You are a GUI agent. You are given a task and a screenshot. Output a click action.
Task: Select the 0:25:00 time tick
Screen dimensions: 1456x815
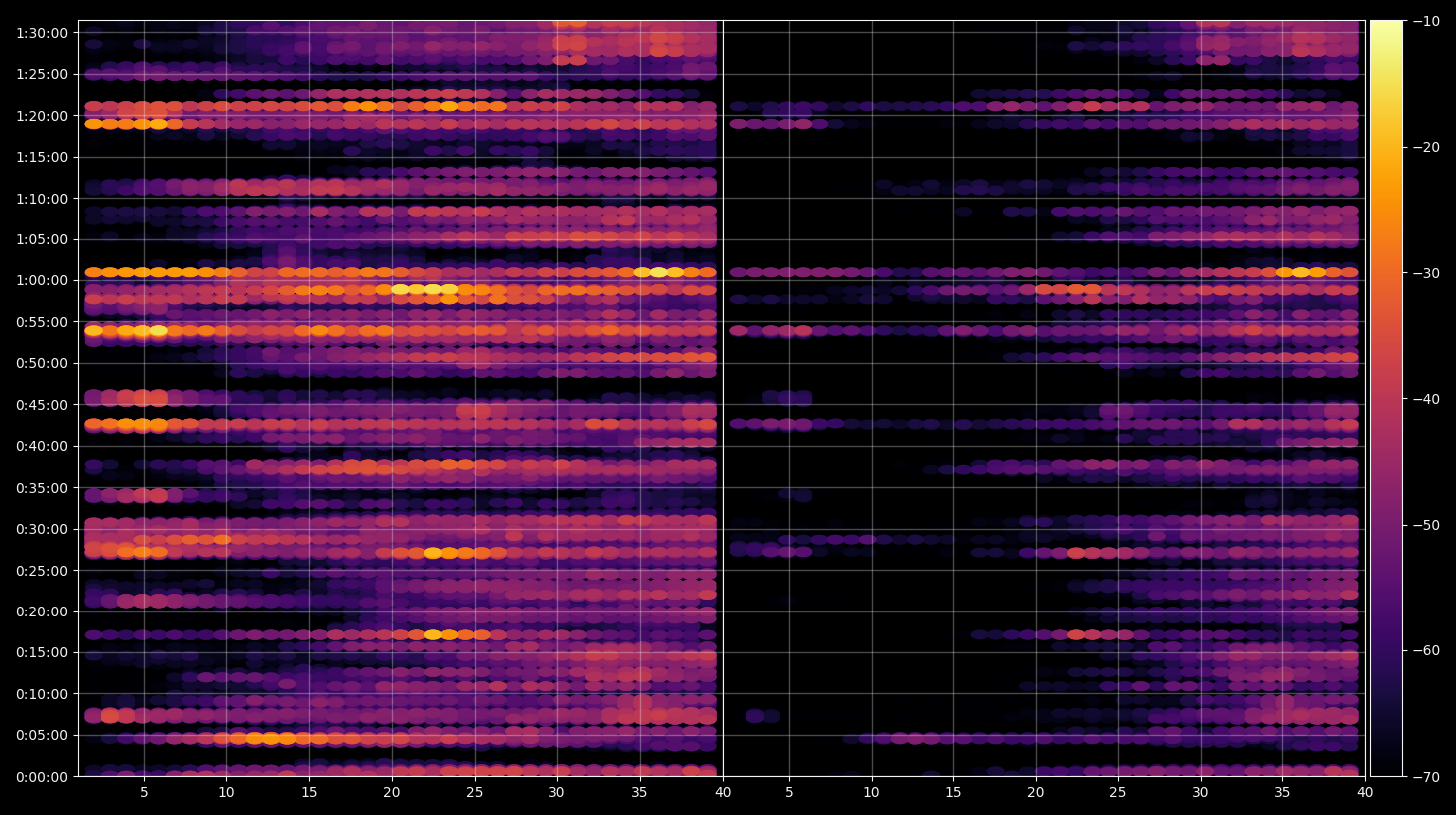click(42, 571)
